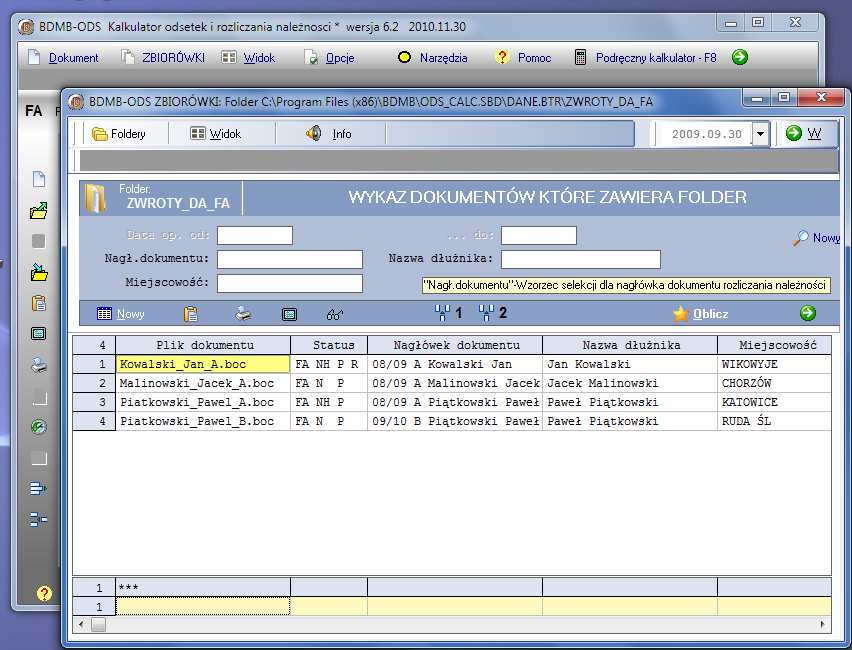The image size is (852, 650).
Task: Click the WIKOWYJE cell
Action: click(774, 364)
